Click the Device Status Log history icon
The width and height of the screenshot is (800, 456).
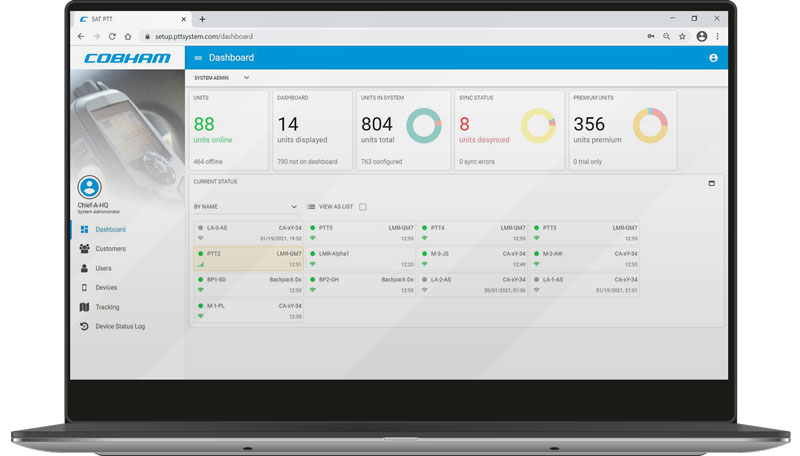click(x=84, y=326)
